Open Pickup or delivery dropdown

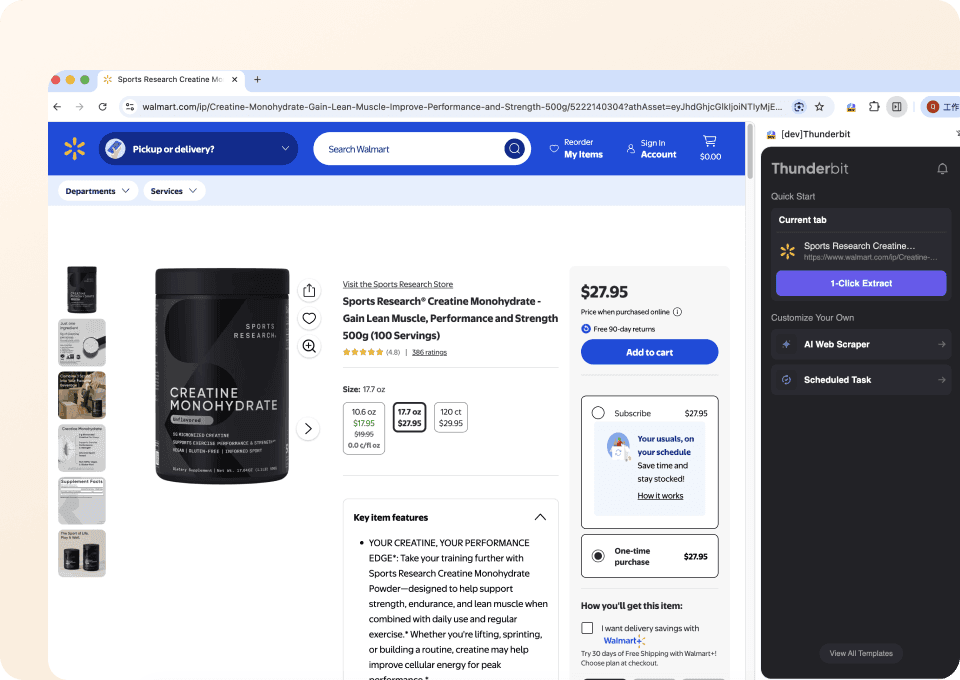pyautogui.click(x=198, y=149)
